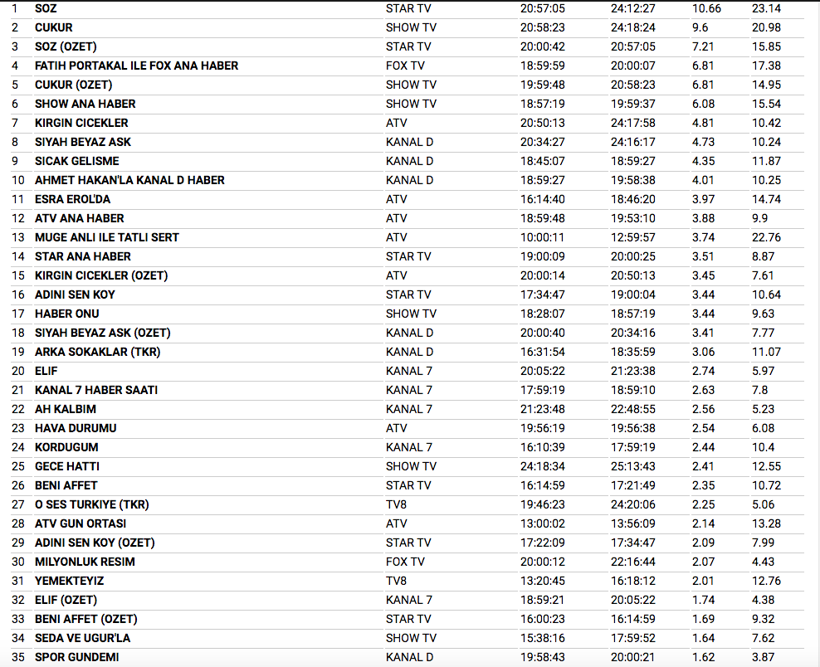Click FOX TV channel in MILYONLUK RESIM row
The image size is (820, 667).
(x=405, y=562)
